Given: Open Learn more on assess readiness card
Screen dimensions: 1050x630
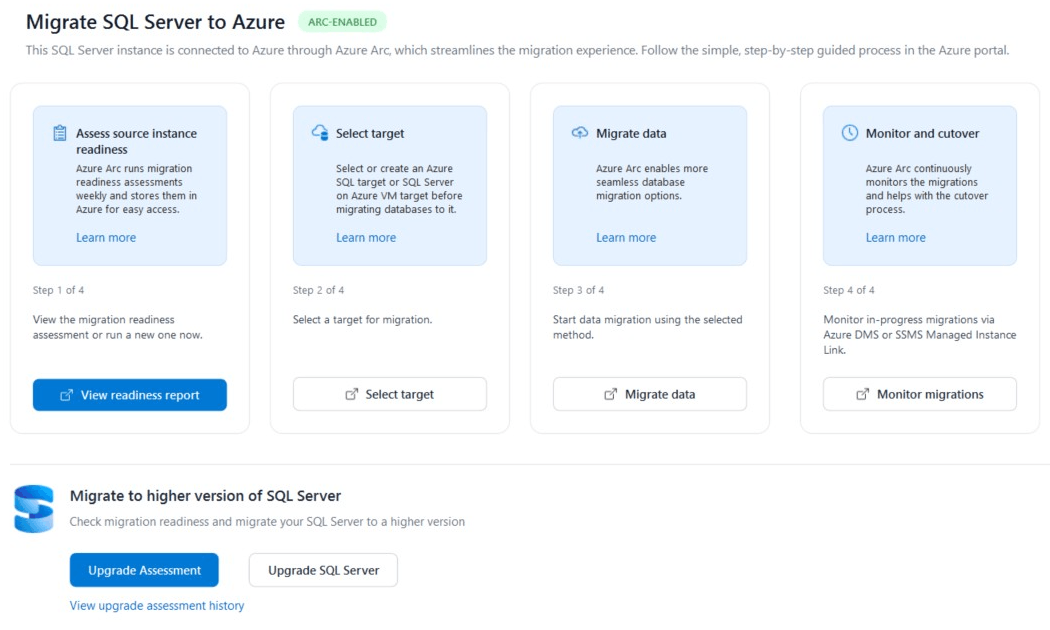Looking at the screenshot, I should (106, 237).
